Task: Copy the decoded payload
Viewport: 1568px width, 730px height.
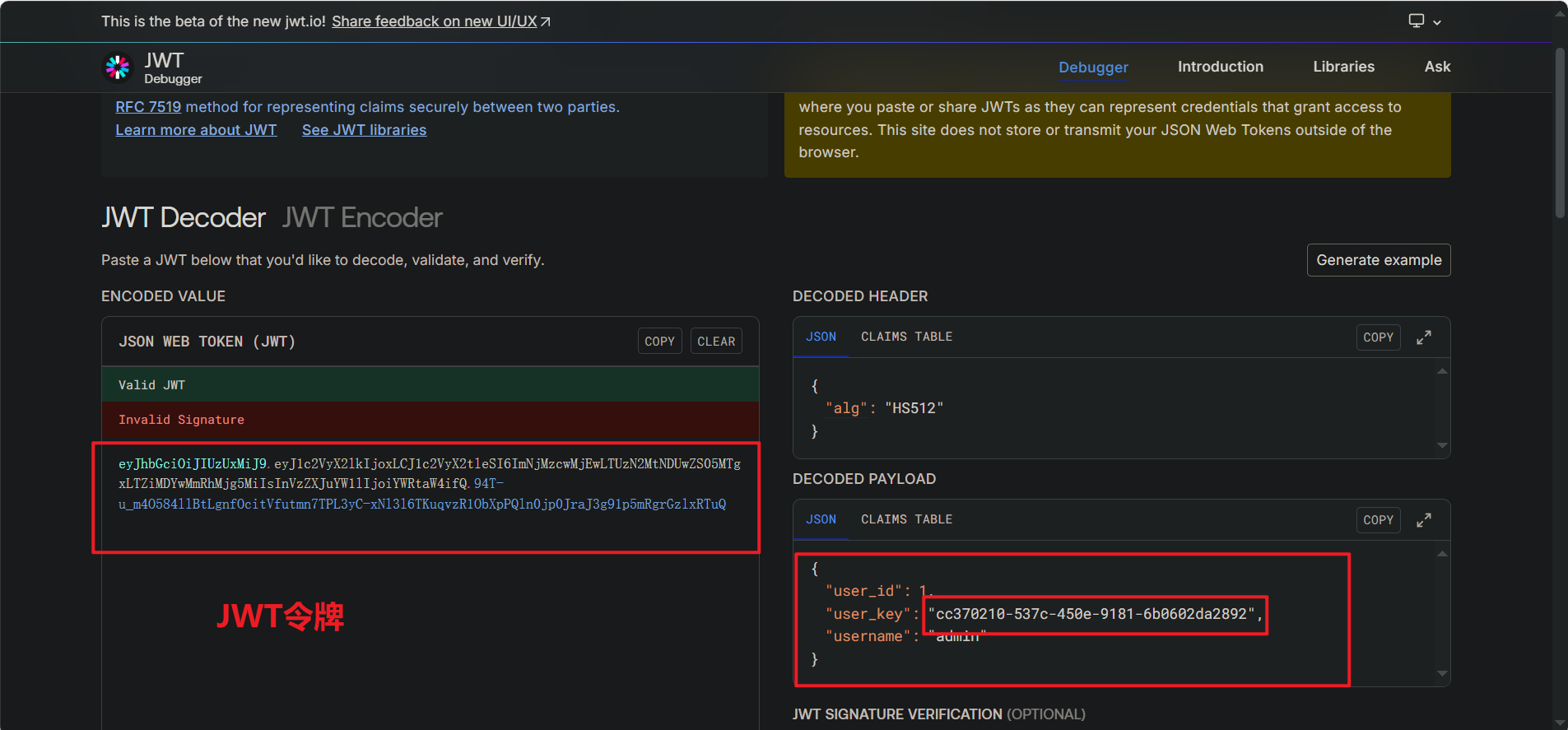Action: (1378, 520)
